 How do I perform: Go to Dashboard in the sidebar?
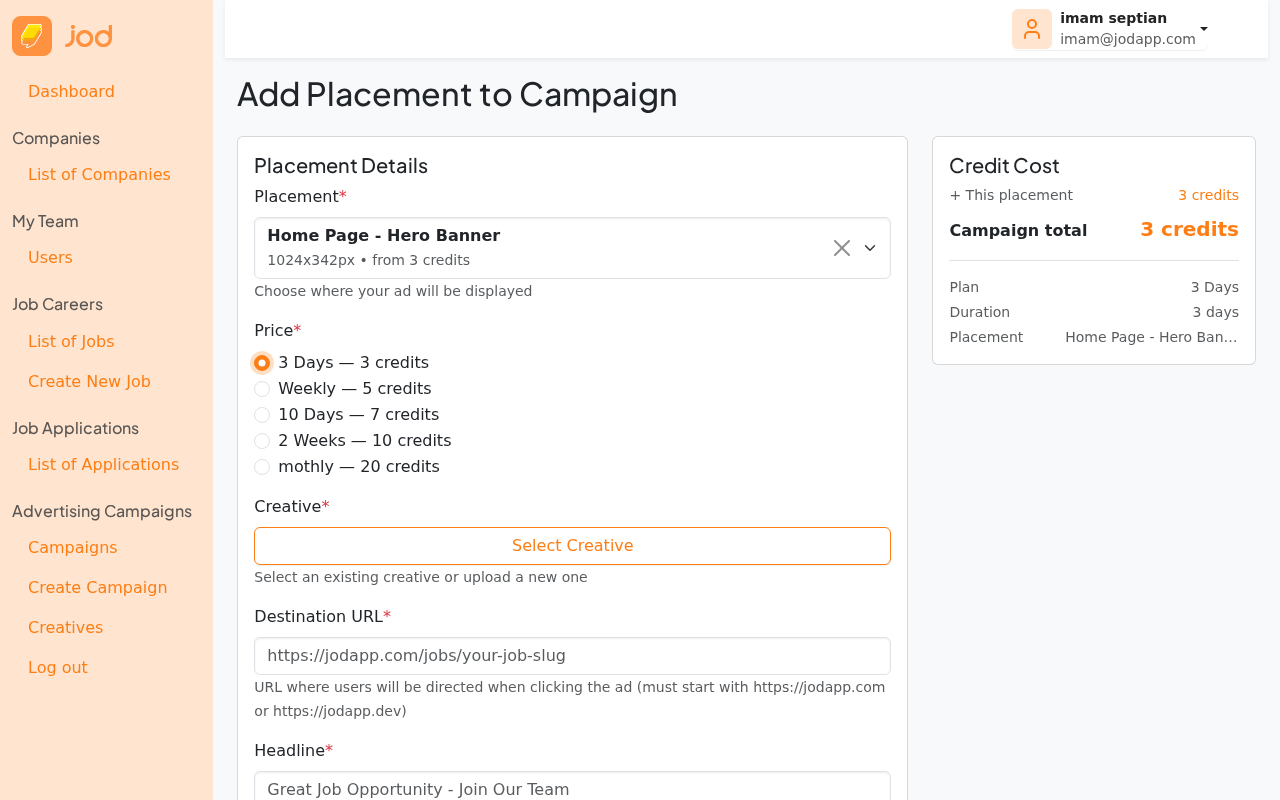coord(71,92)
